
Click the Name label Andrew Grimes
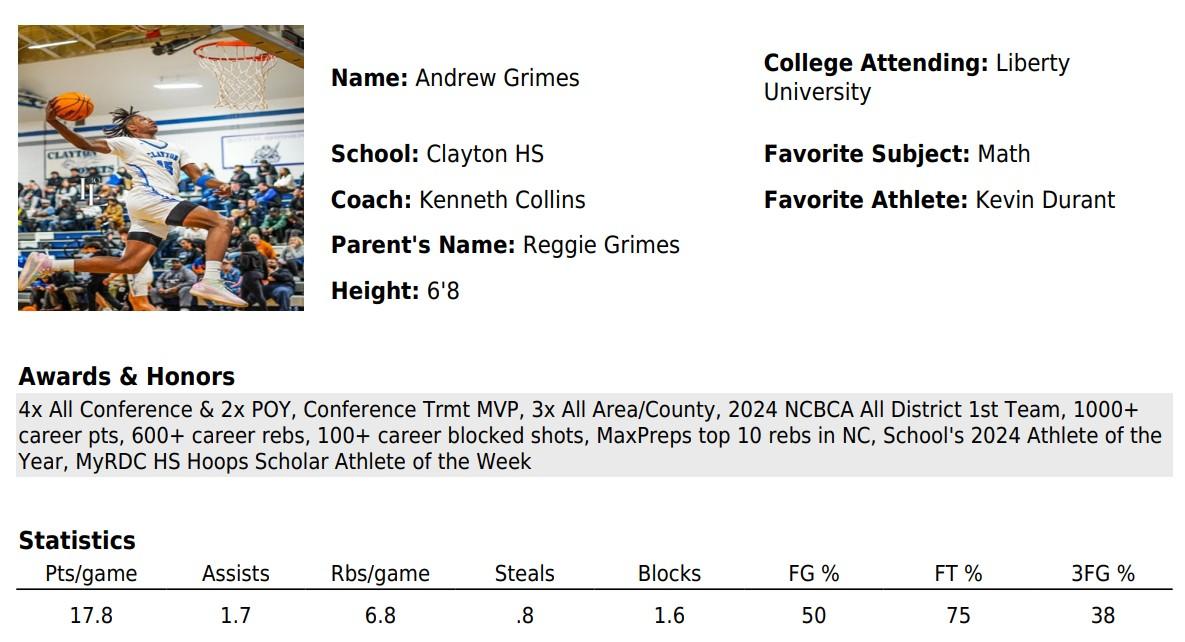coord(455,78)
